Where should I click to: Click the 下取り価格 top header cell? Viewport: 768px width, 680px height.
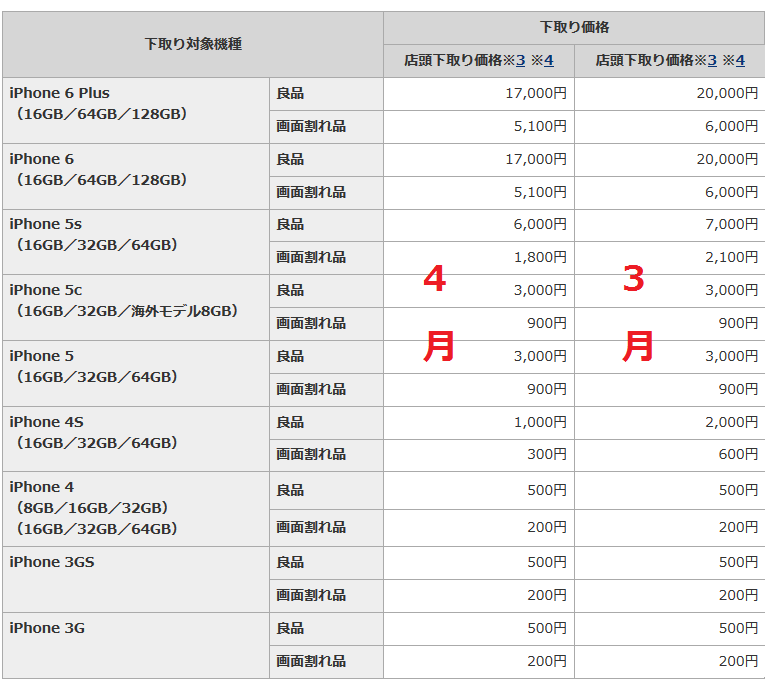click(x=574, y=28)
